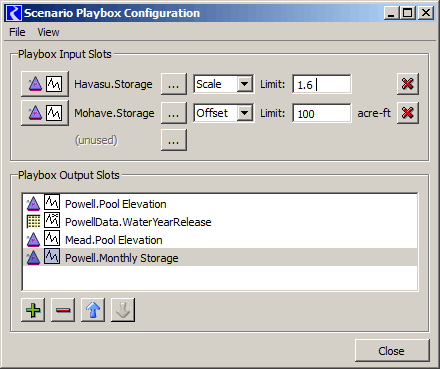Move selected output slot up with the blue arrow
This screenshot has height=369, width=440.
(93, 310)
